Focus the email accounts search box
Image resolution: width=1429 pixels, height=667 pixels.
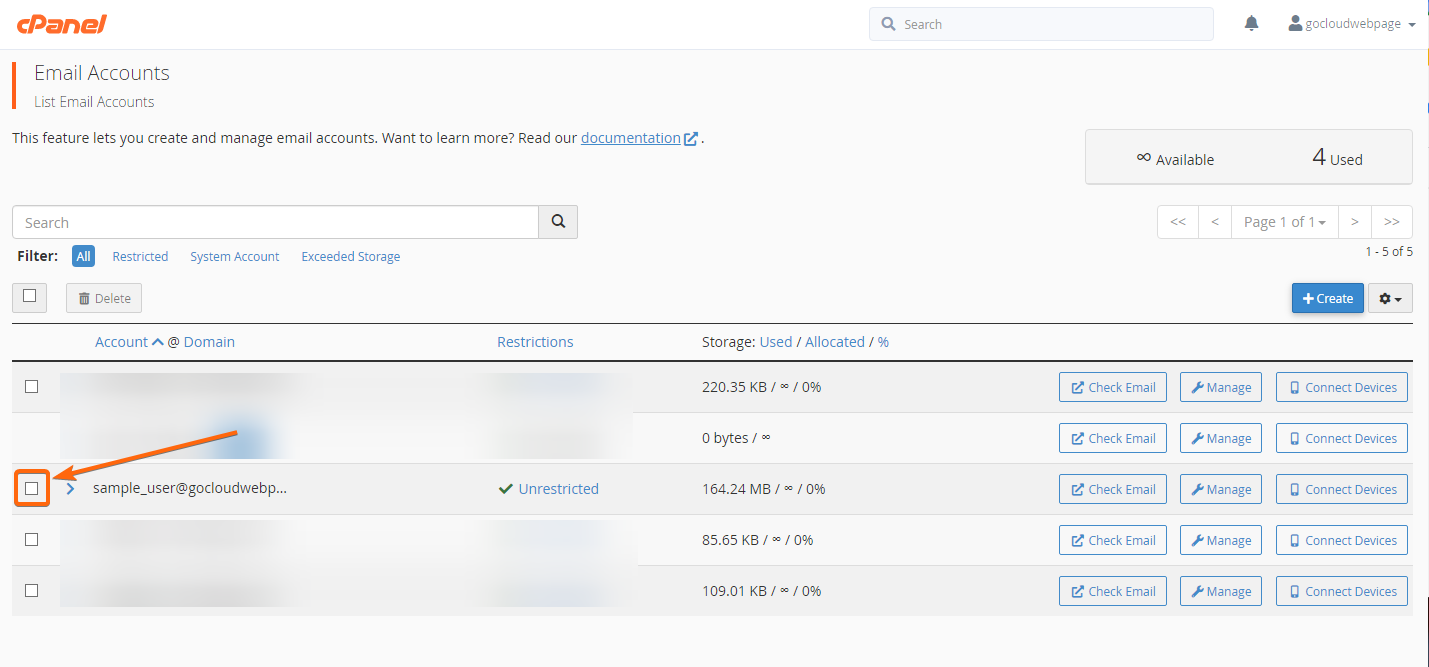276,222
